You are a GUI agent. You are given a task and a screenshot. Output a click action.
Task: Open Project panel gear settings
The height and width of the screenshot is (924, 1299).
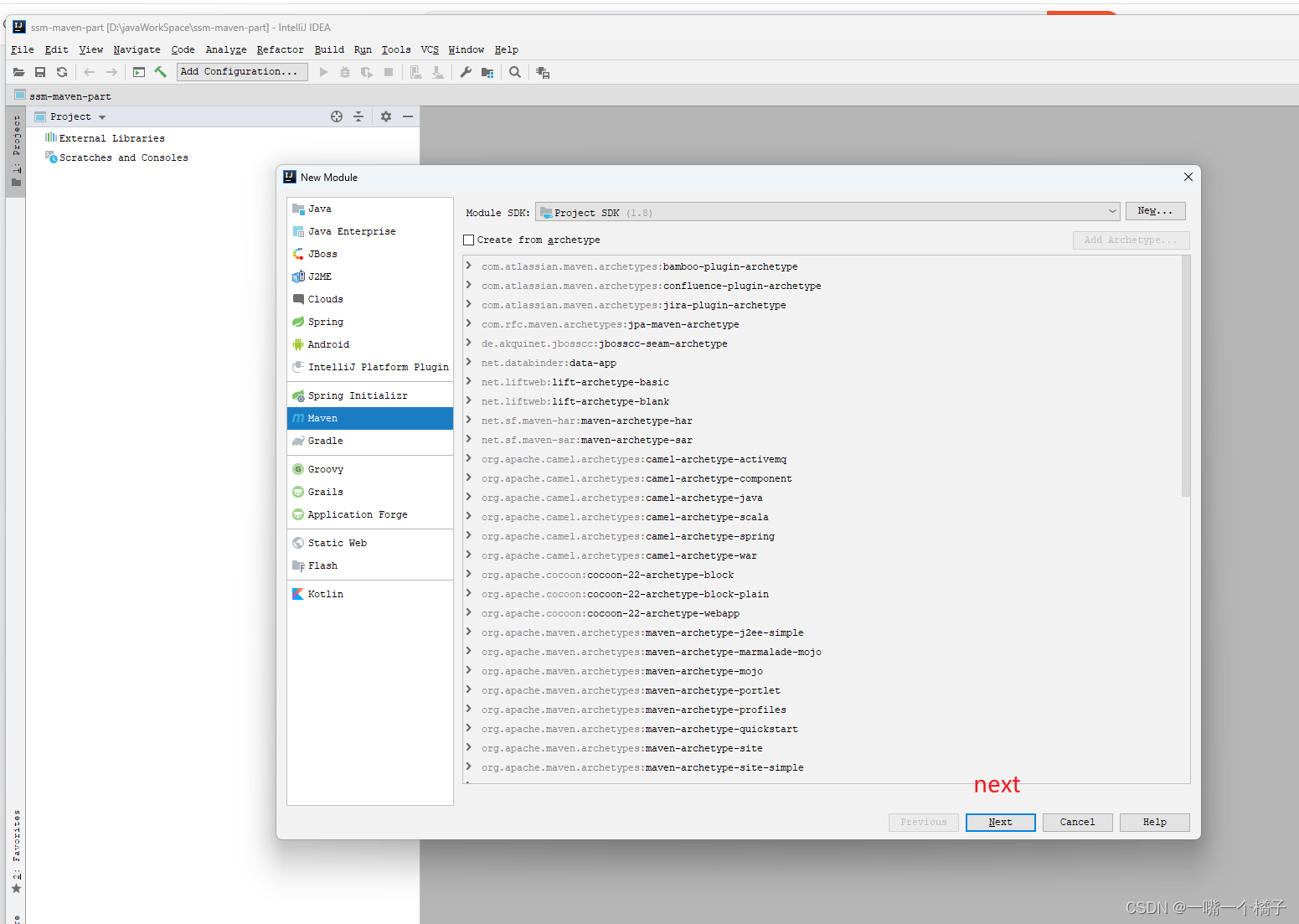pos(386,116)
